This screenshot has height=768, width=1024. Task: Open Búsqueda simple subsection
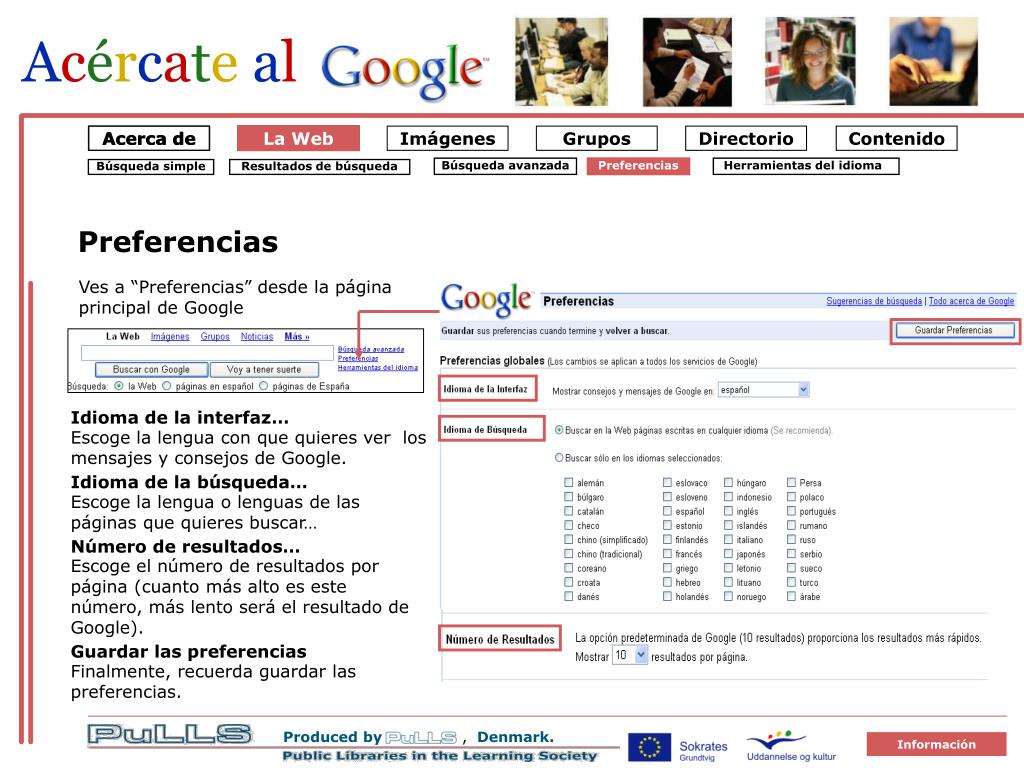(x=151, y=167)
